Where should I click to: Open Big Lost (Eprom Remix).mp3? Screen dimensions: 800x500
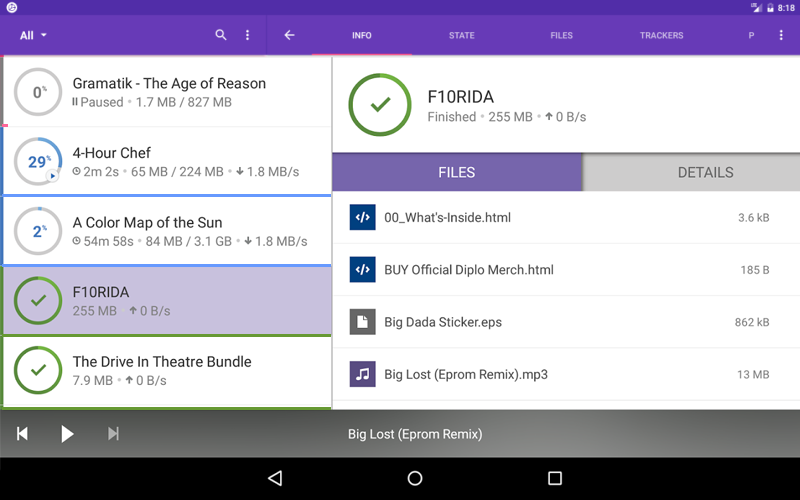tap(566, 374)
